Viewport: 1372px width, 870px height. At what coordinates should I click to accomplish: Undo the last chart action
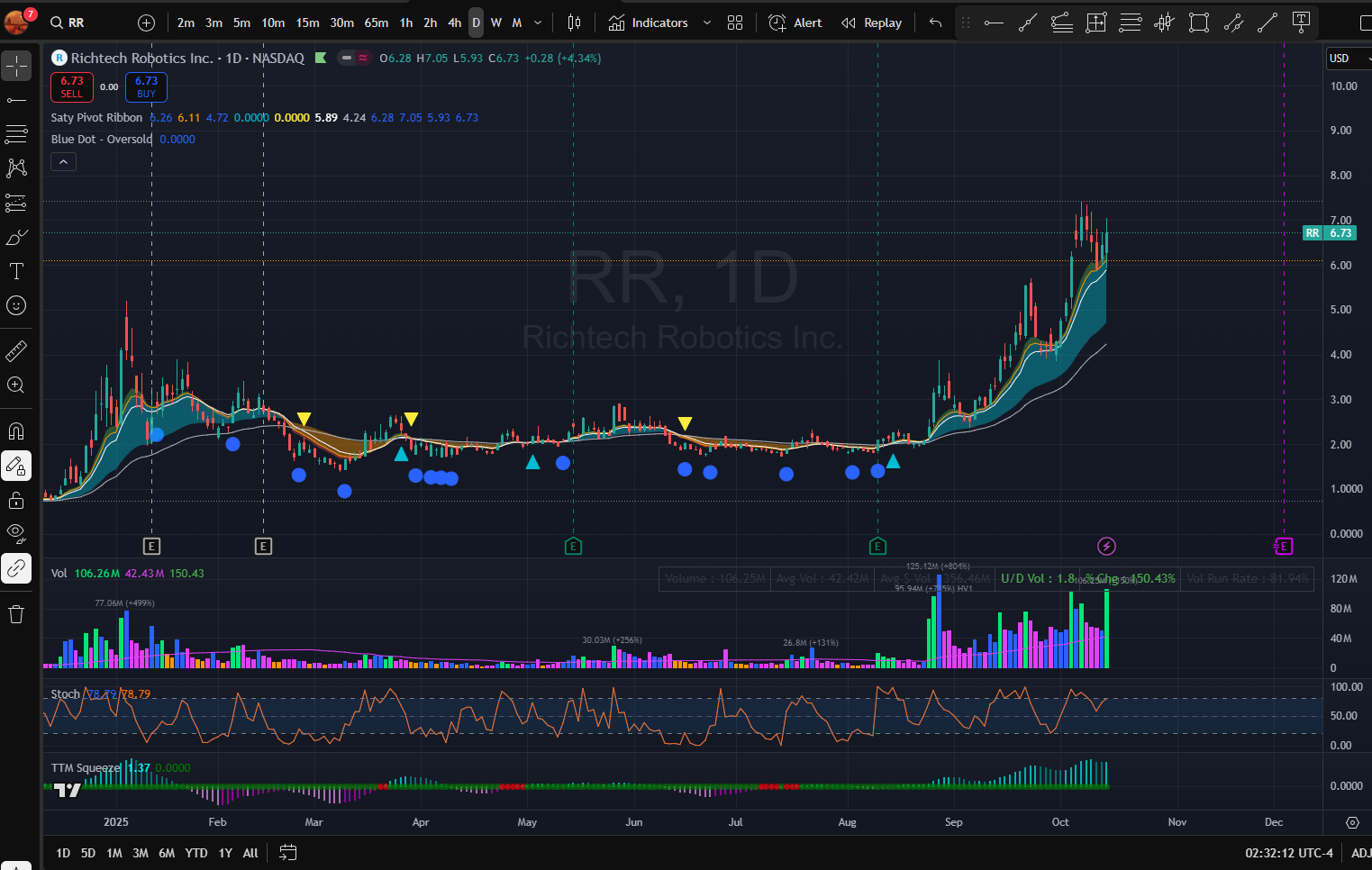click(935, 23)
